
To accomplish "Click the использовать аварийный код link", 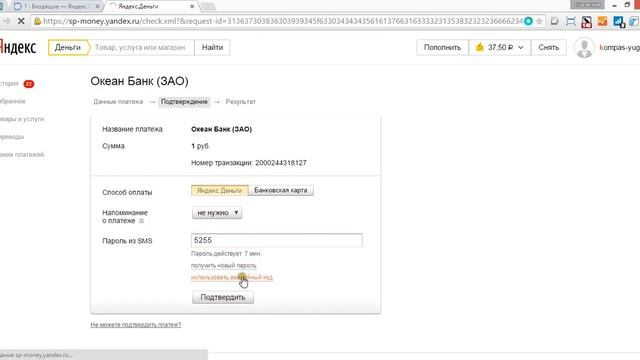I will tap(232, 278).
